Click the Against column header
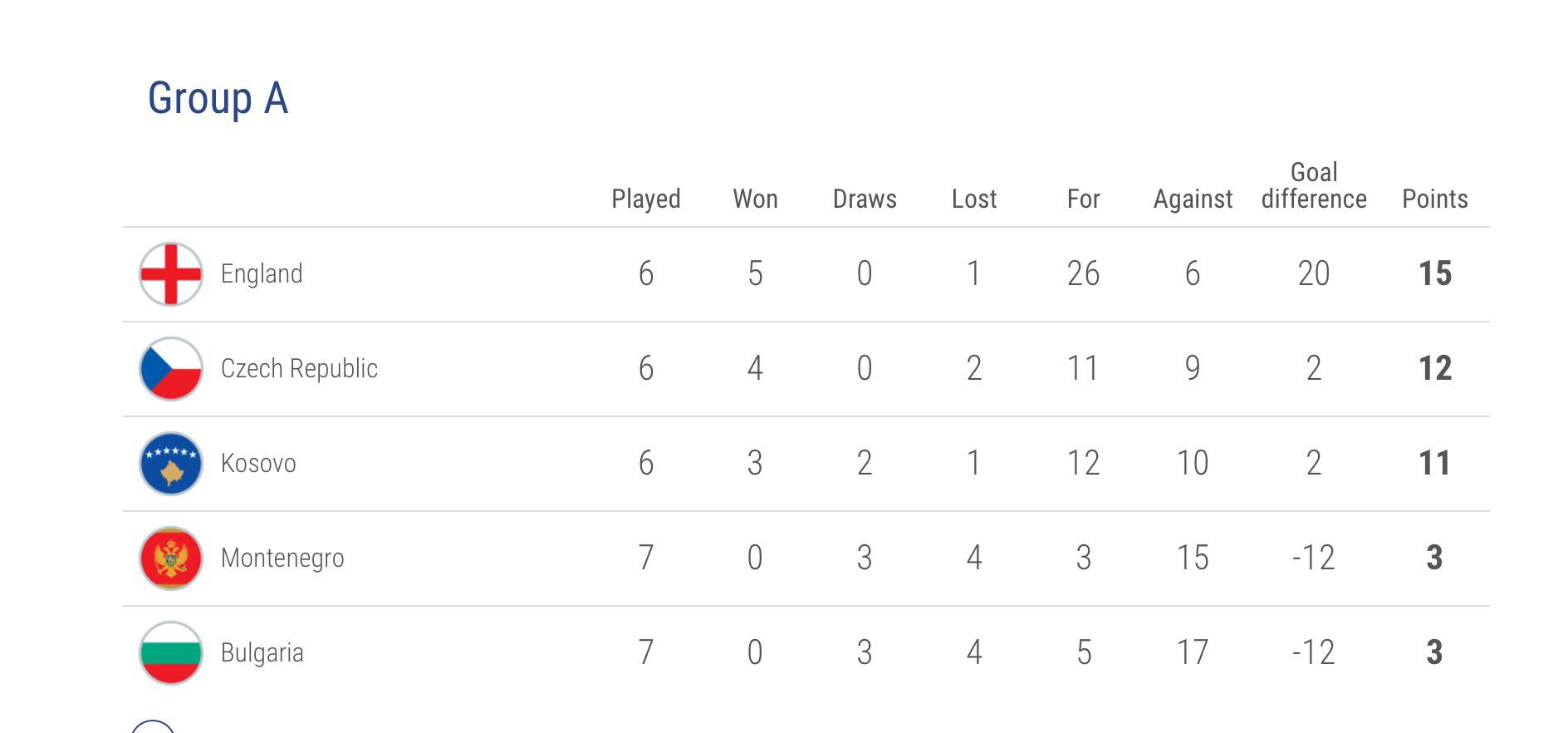Image resolution: width=1568 pixels, height=733 pixels. [x=1193, y=199]
